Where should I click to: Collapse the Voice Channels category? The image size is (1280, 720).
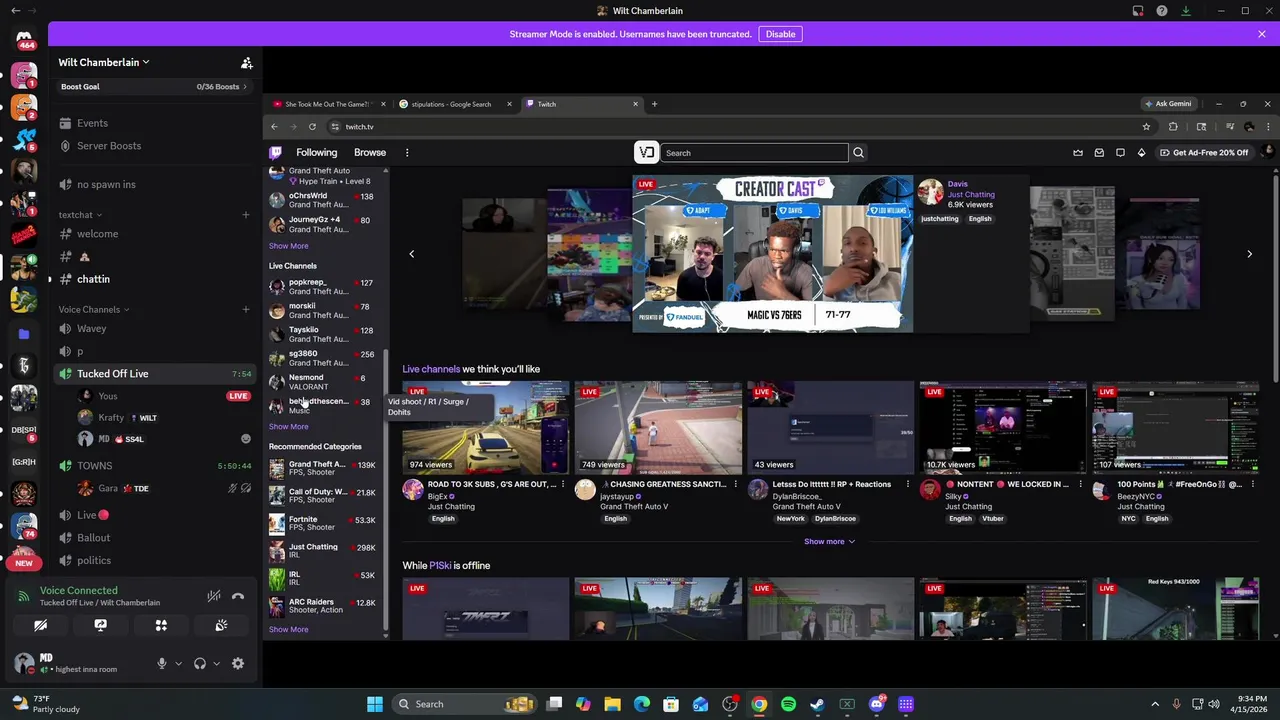click(94, 310)
